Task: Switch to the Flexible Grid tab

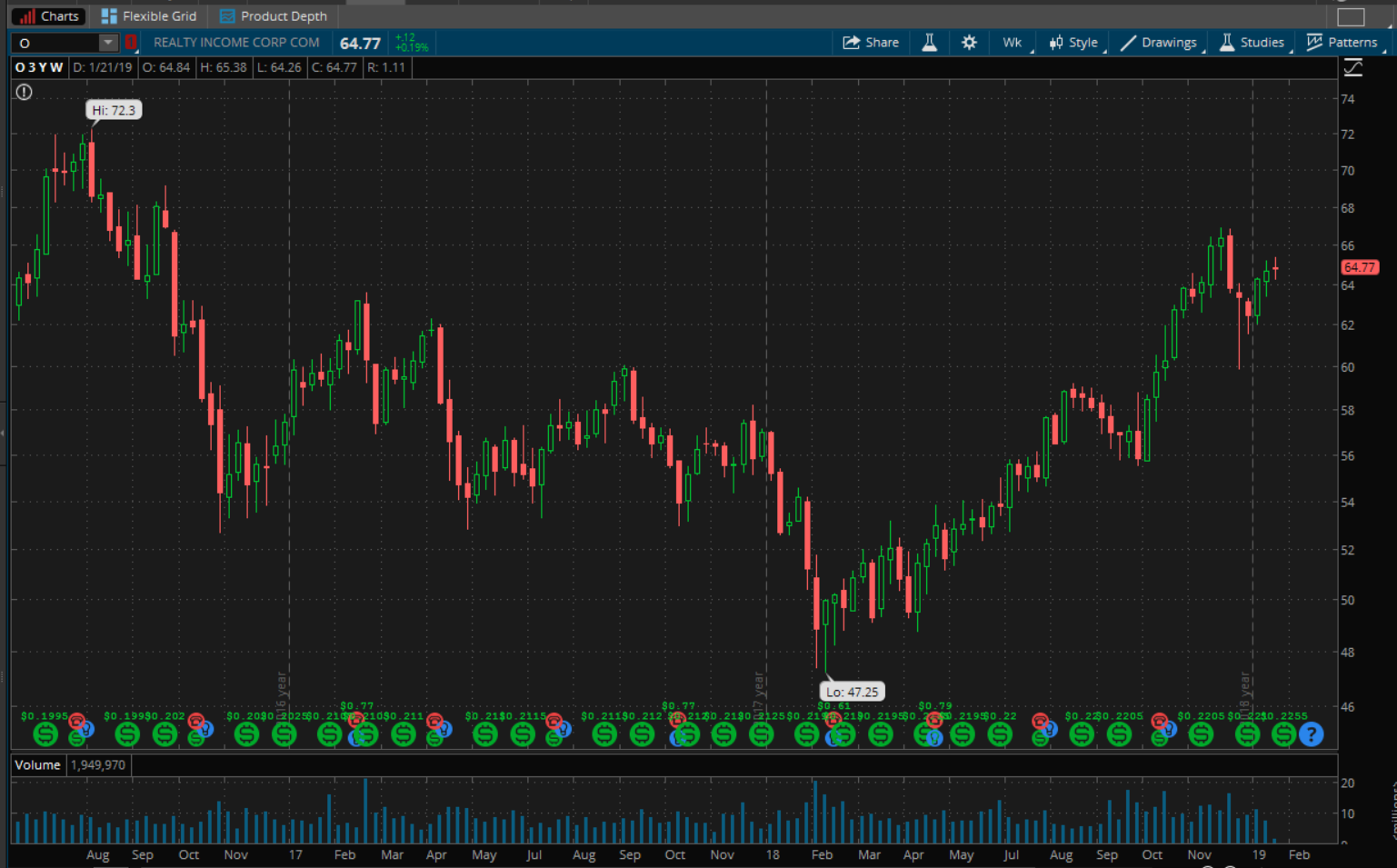Action: point(148,15)
